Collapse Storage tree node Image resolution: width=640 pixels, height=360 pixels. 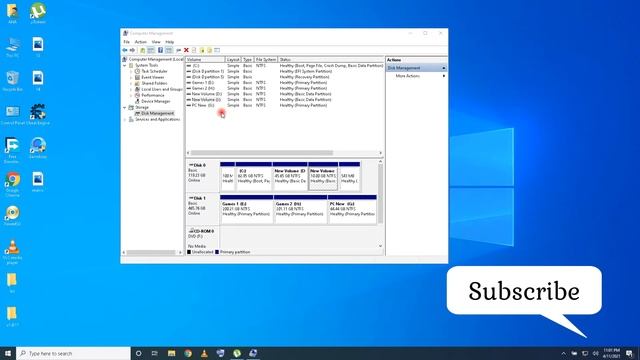pyautogui.click(x=125, y=107)
